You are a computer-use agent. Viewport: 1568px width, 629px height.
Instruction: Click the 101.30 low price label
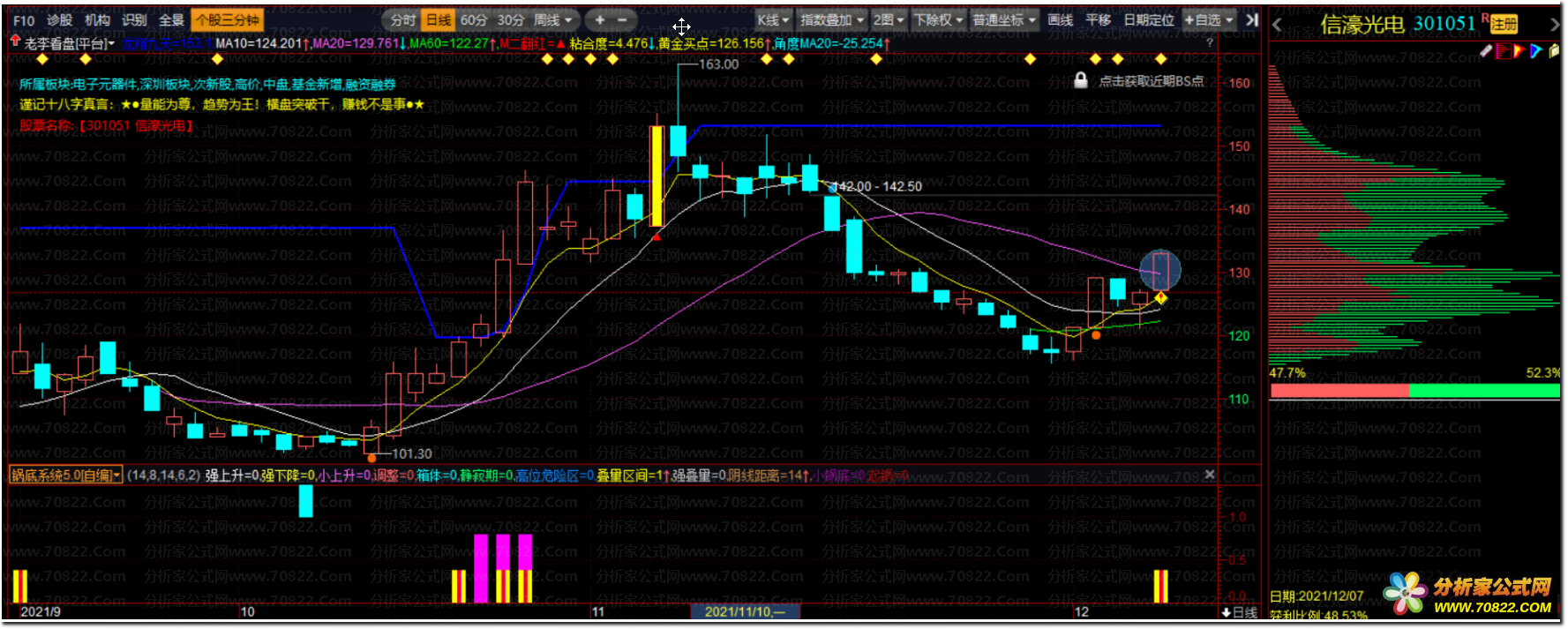[x=411, y=453]
